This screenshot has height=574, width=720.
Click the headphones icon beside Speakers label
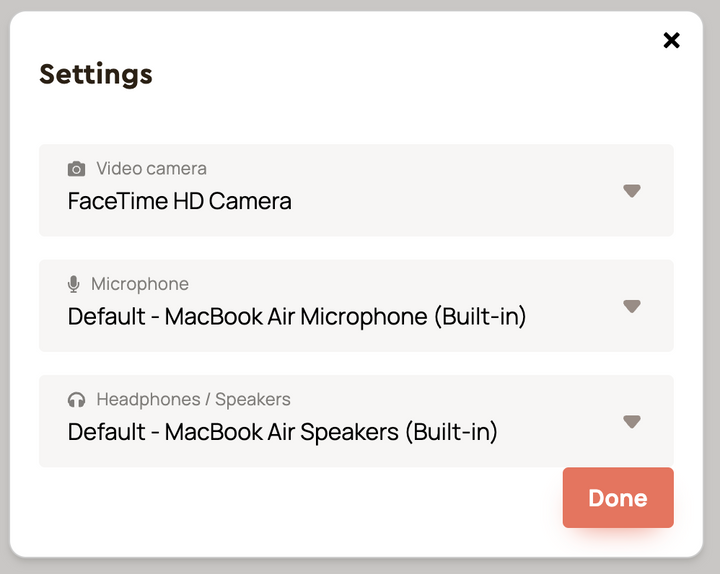pos(76,400)
